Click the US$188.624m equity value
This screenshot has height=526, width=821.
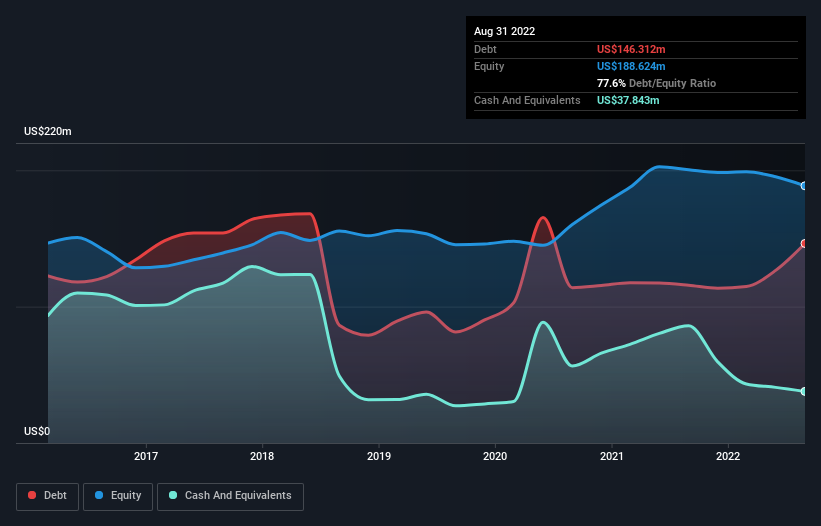631,66
